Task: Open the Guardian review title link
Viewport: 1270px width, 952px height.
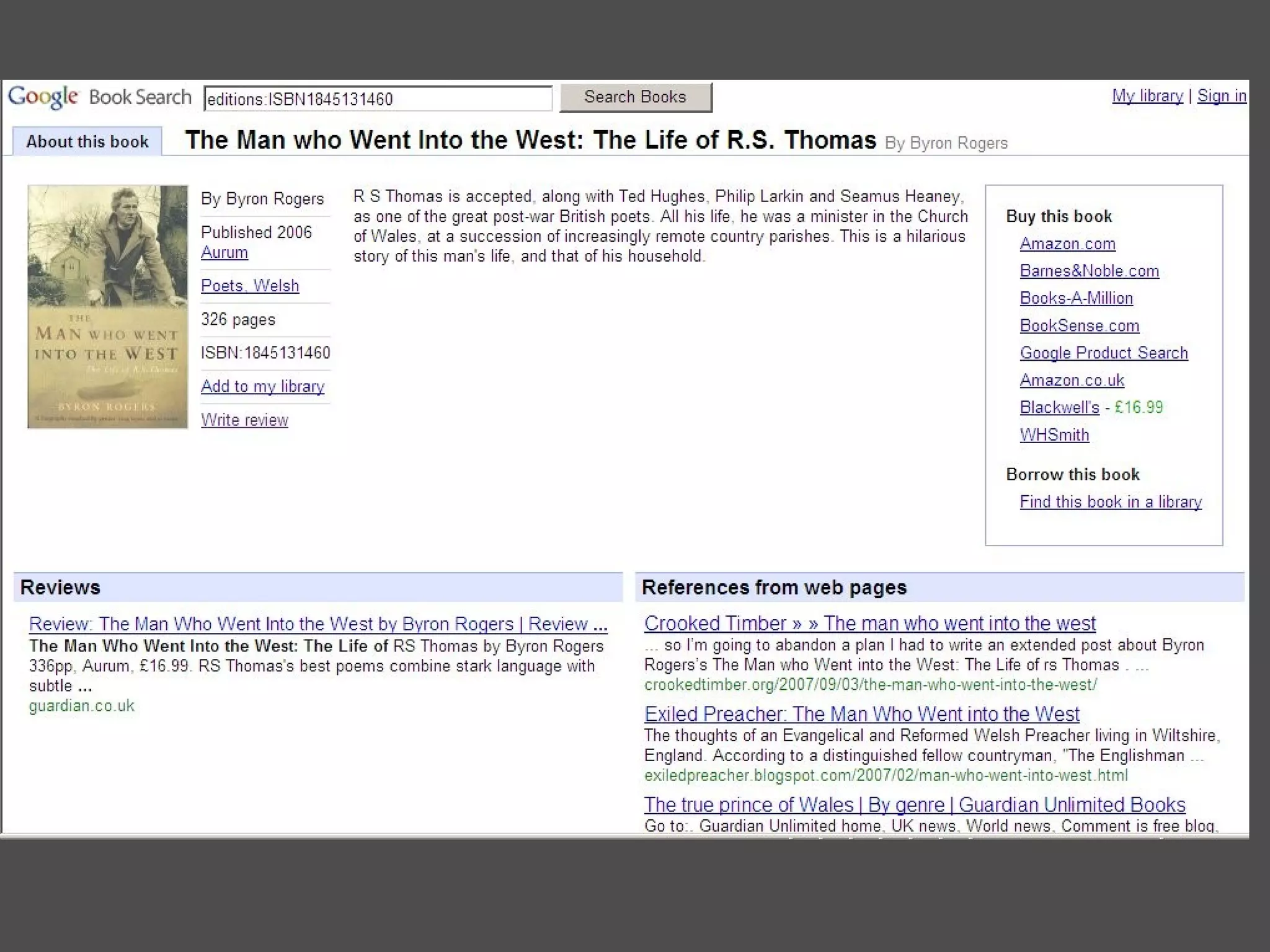Action: (317, 624)
